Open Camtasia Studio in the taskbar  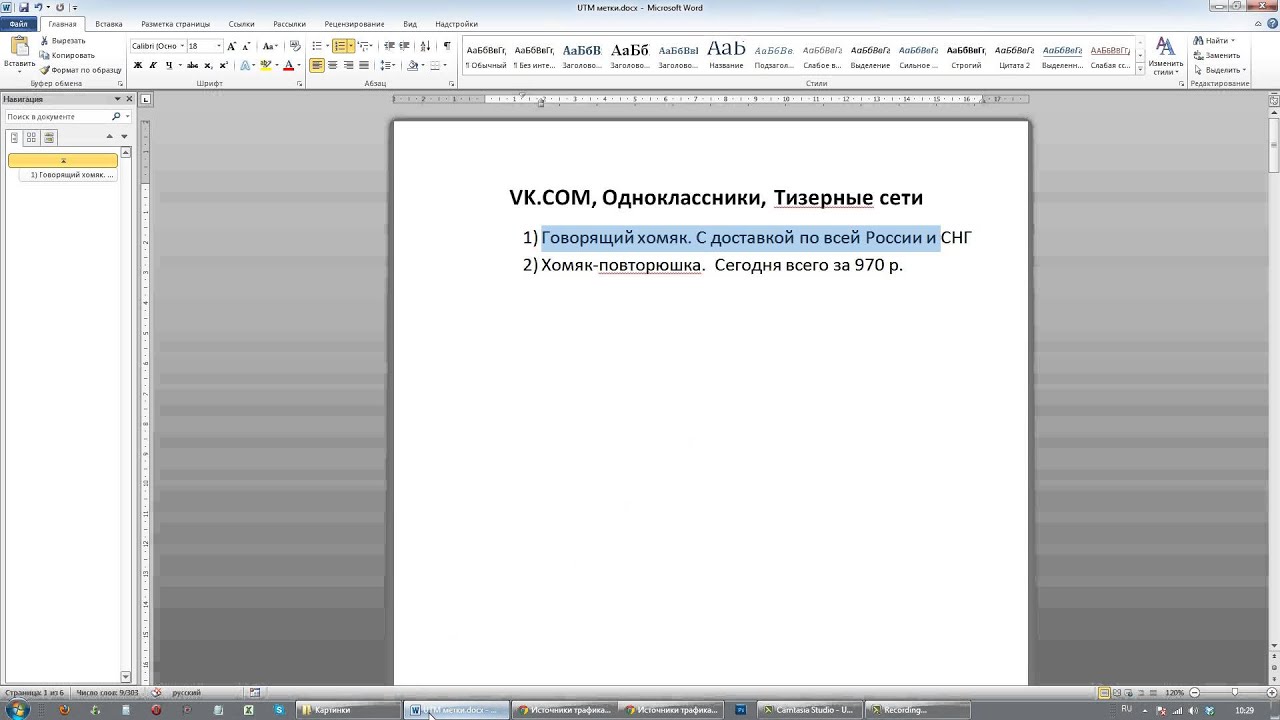[x=808, y=710]
